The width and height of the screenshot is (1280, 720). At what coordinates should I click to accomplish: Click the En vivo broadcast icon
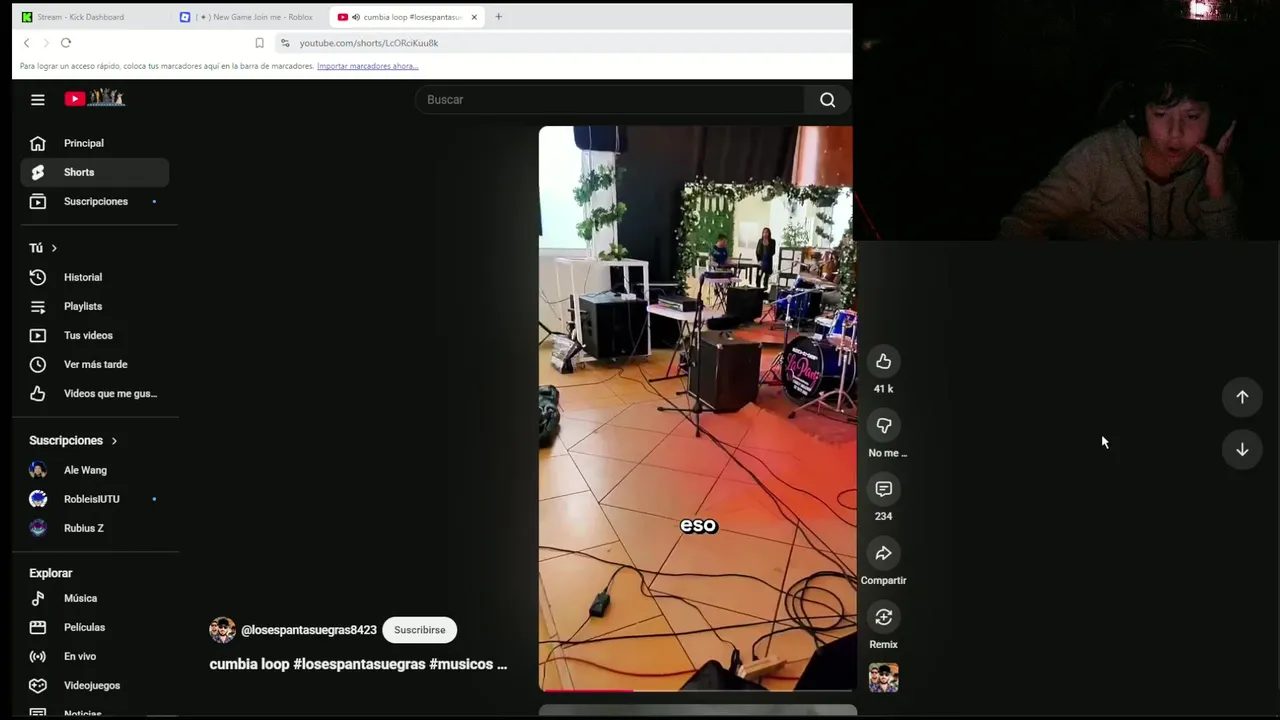point(38,656)
